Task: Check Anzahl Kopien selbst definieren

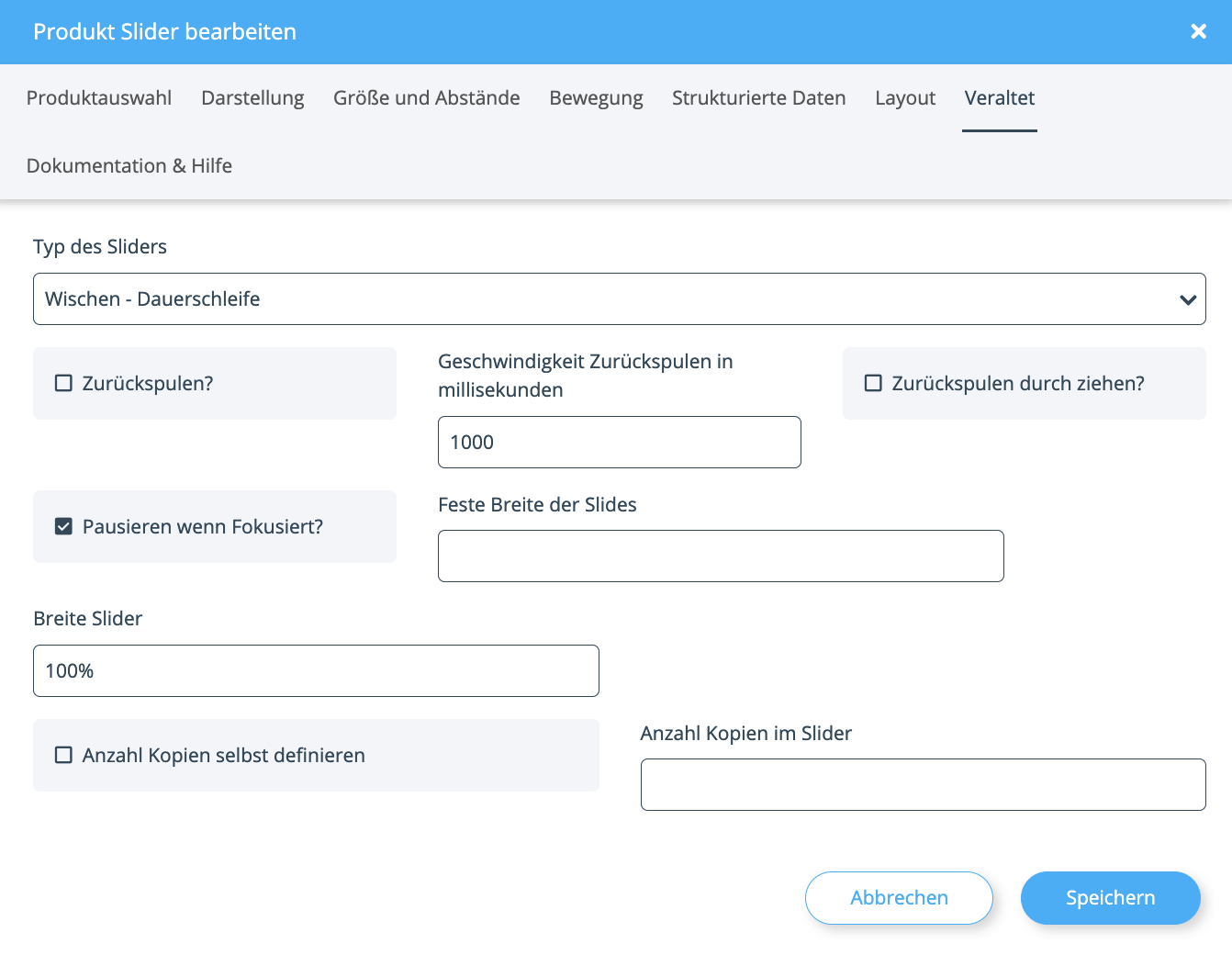Action: [63, 756]
